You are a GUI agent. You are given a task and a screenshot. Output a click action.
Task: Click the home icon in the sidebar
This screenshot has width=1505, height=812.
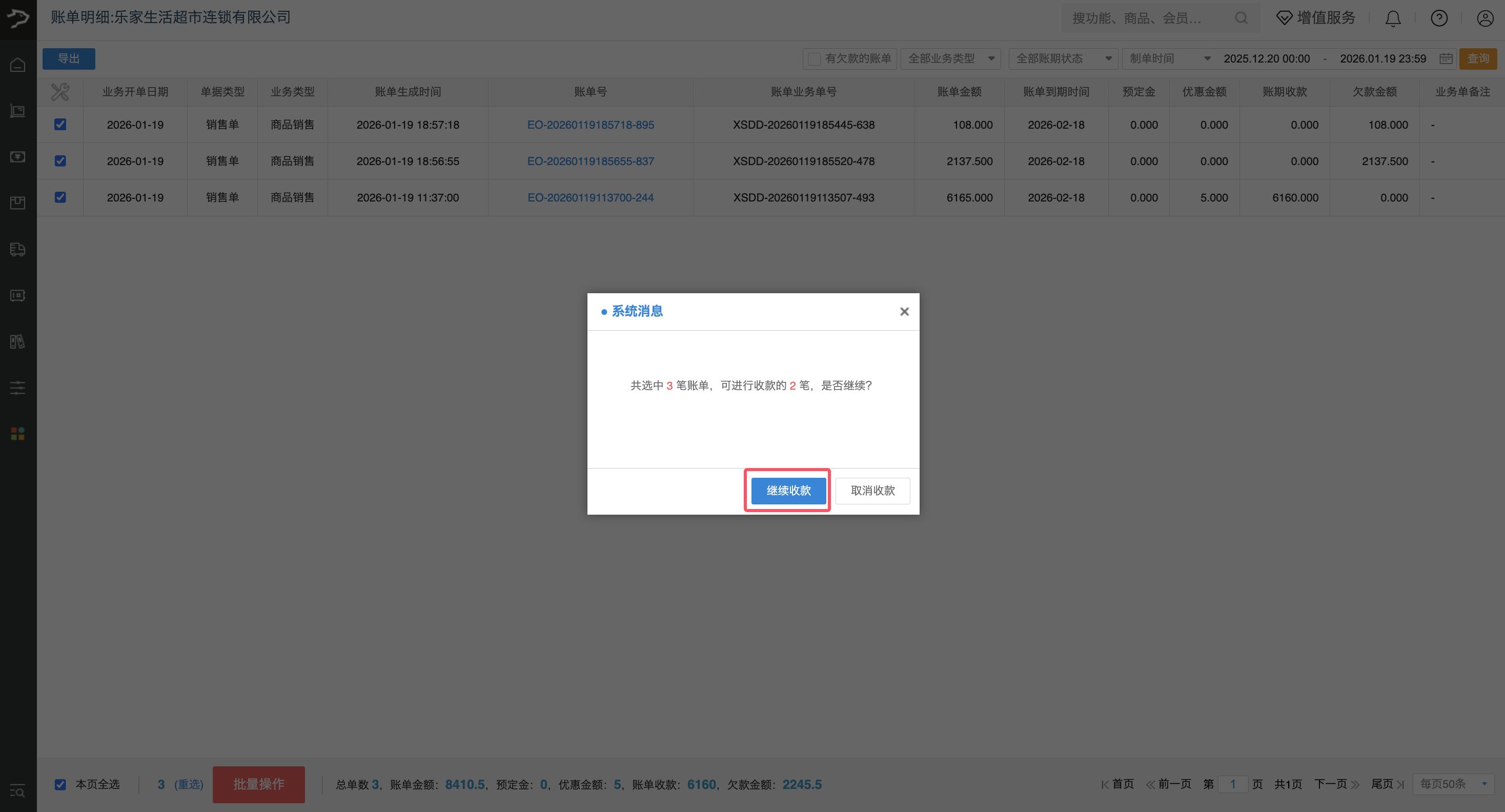(x=17, y=65)
